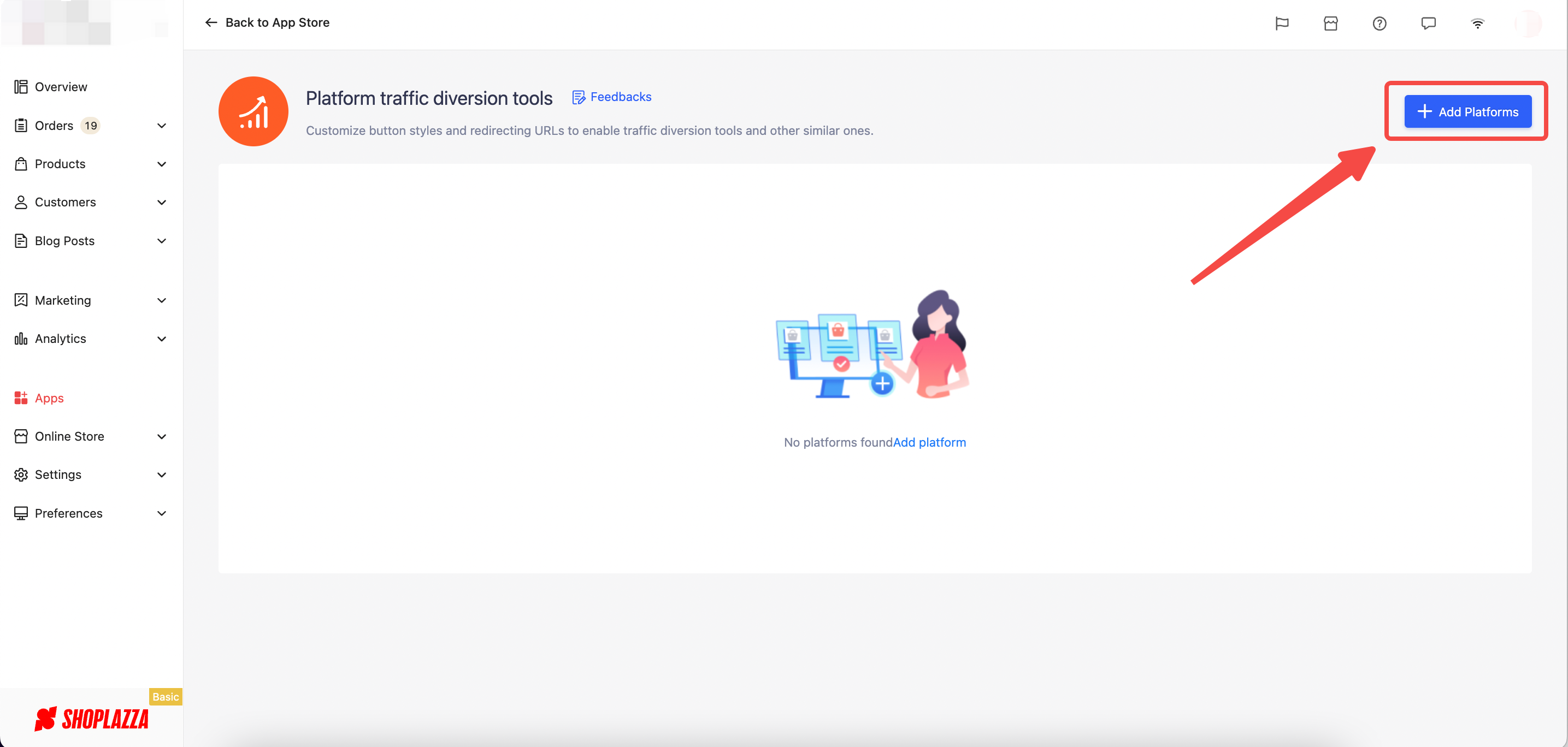Click the Platform traffic diversion tools title
This screenshot has width=1568, height=747.
pos(429,98)
